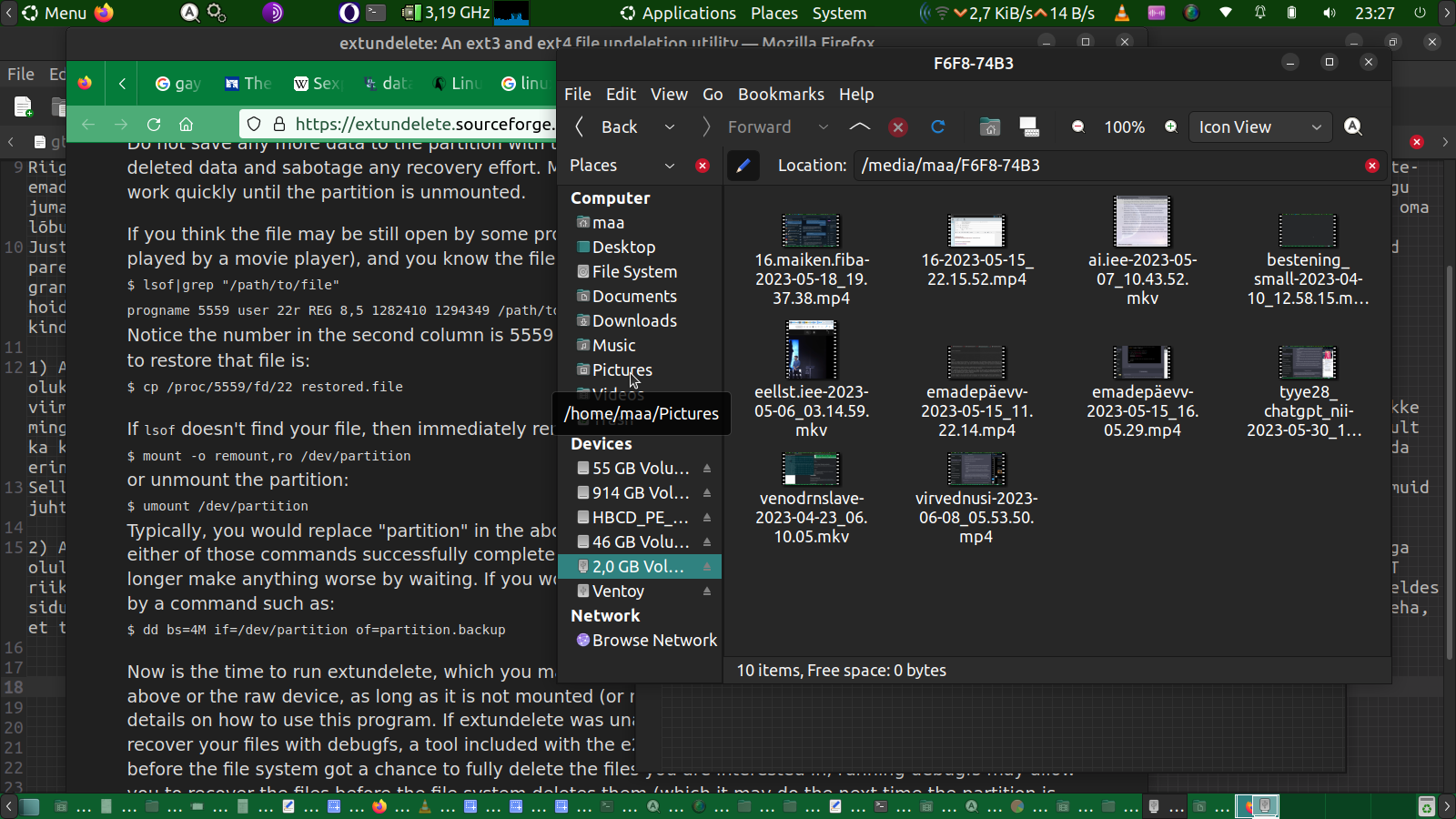Open Browse Network in sidebar
This screenshot has height=819, width=1456.
[x=653, y=641]
